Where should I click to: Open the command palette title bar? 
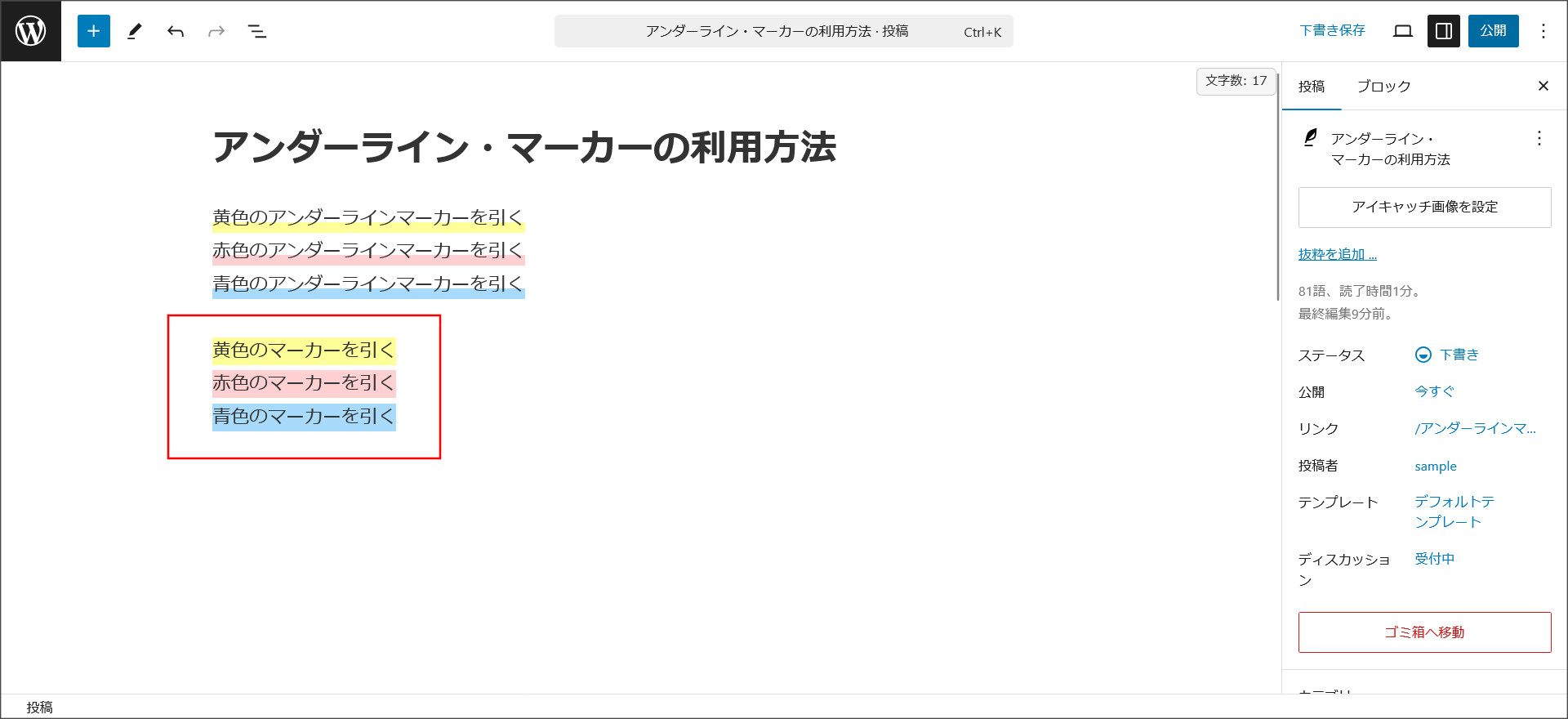(x=784, y=31)
